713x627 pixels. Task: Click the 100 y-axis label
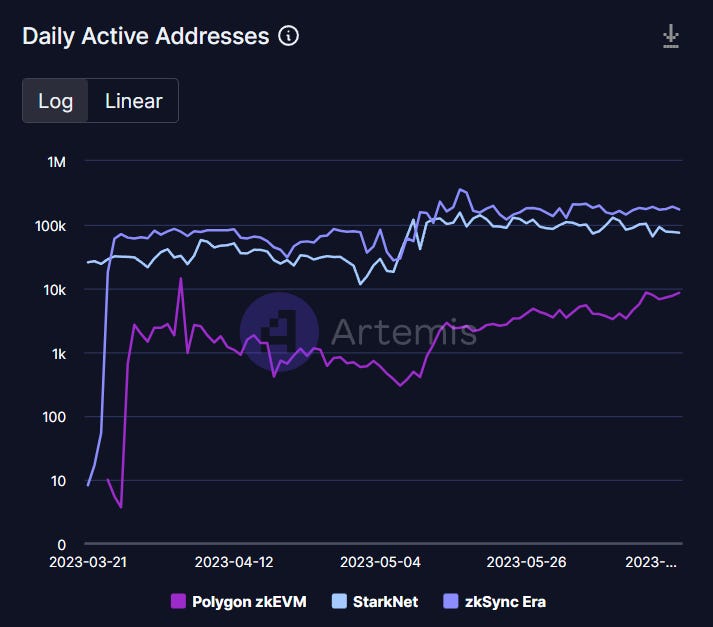(54, 417)
